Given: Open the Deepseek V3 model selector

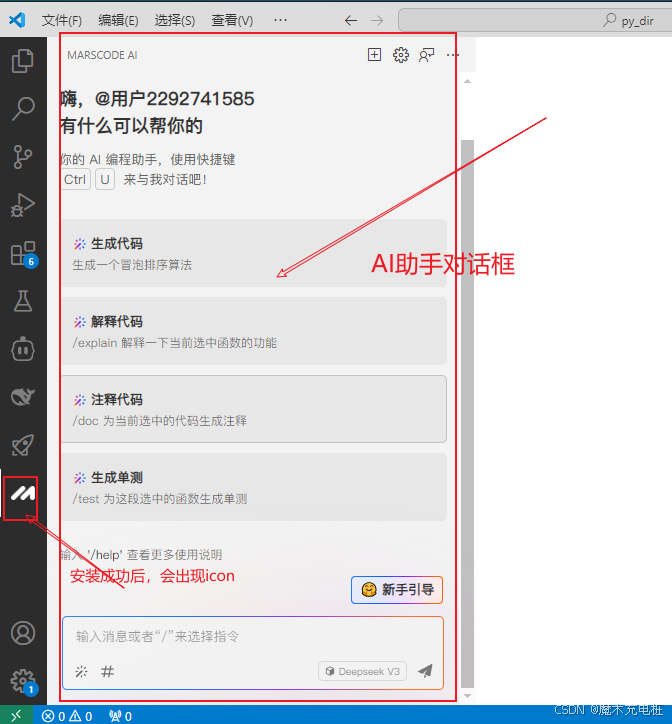Looking at the screenshot, I should [x=363, y=671].
